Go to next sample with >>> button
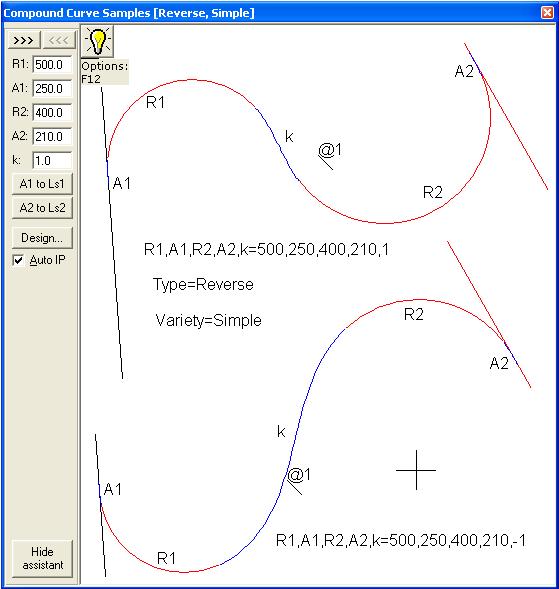The width and height of the screenshot is (559, 589). point(24,40)
